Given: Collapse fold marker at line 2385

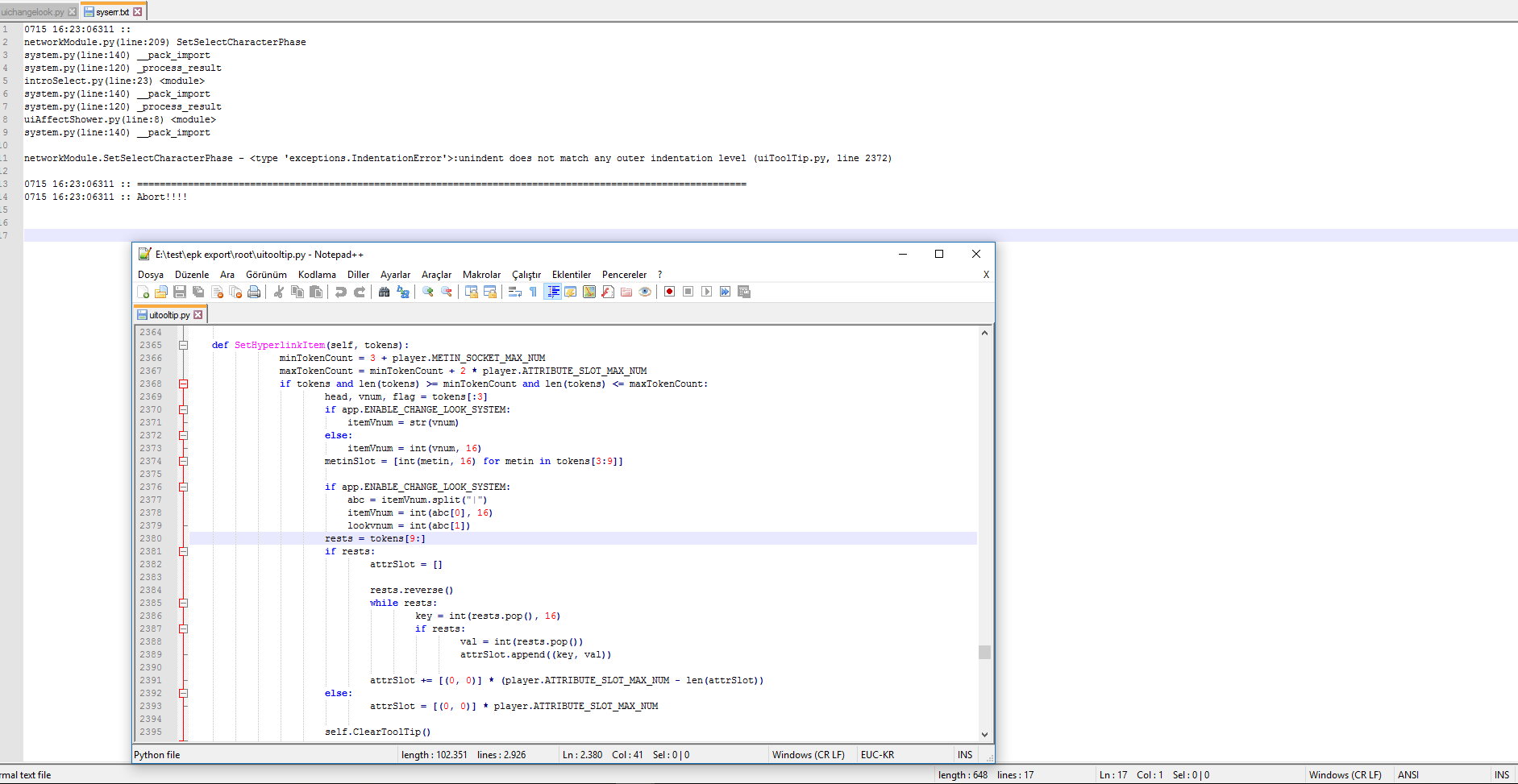Looking at the screenshot, I should 183,603.
